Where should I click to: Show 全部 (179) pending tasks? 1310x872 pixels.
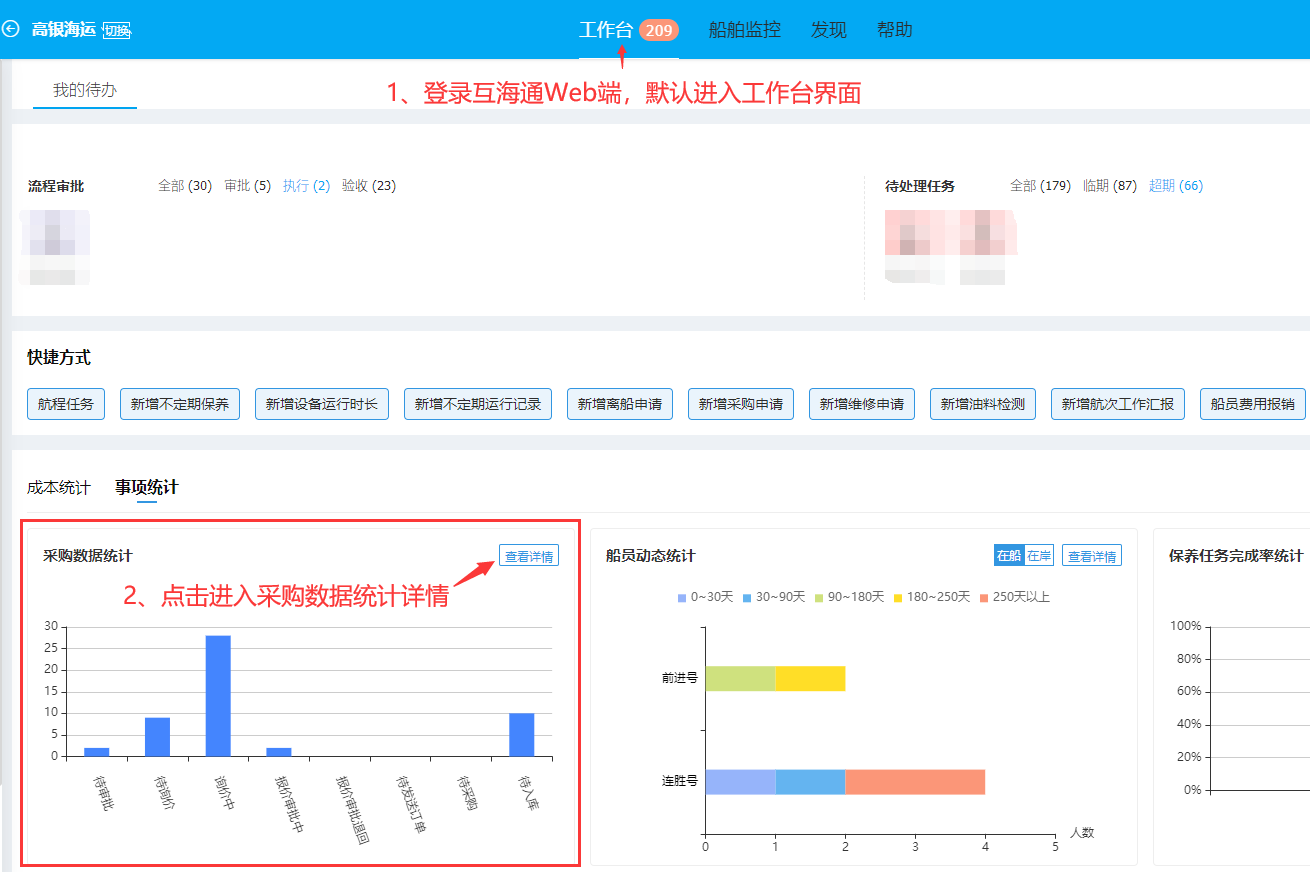pos(1040,186)
